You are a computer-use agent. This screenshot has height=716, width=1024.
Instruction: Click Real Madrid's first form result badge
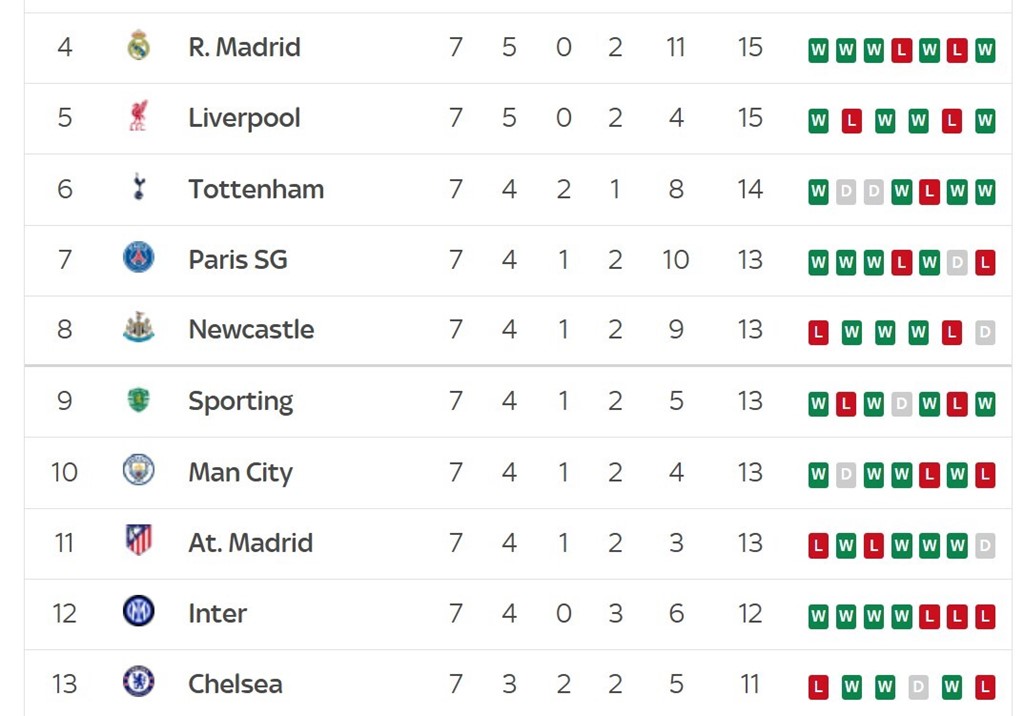[x=818, y=50]
